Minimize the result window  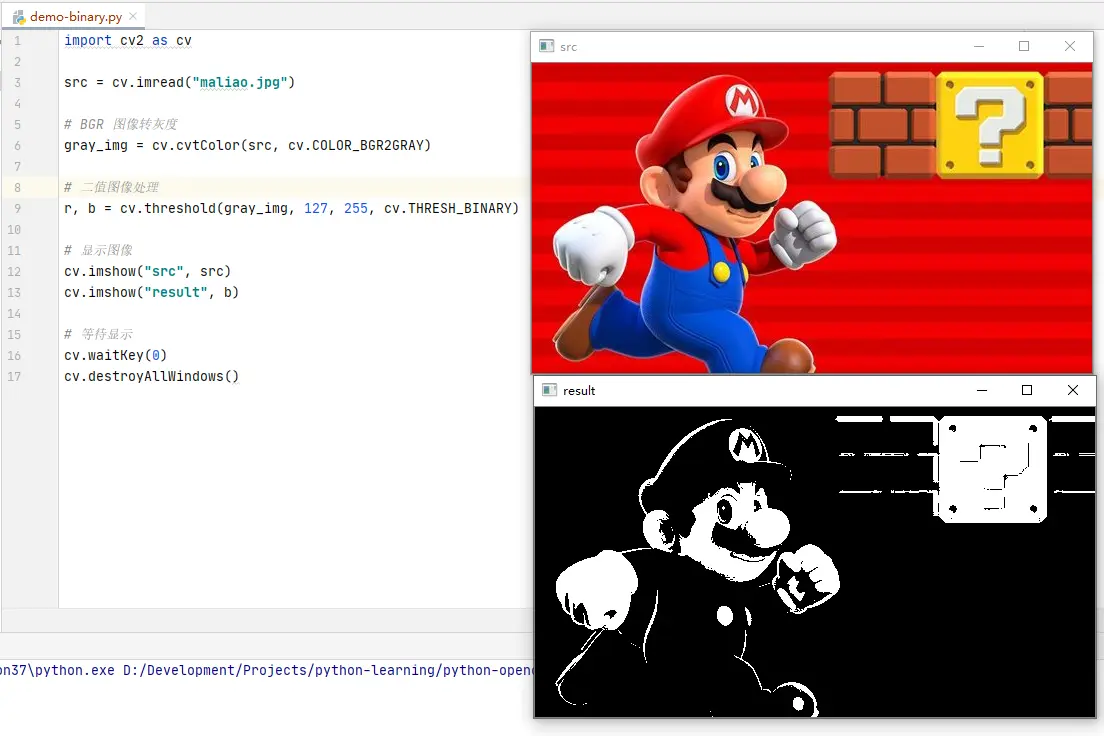[981, 390]
